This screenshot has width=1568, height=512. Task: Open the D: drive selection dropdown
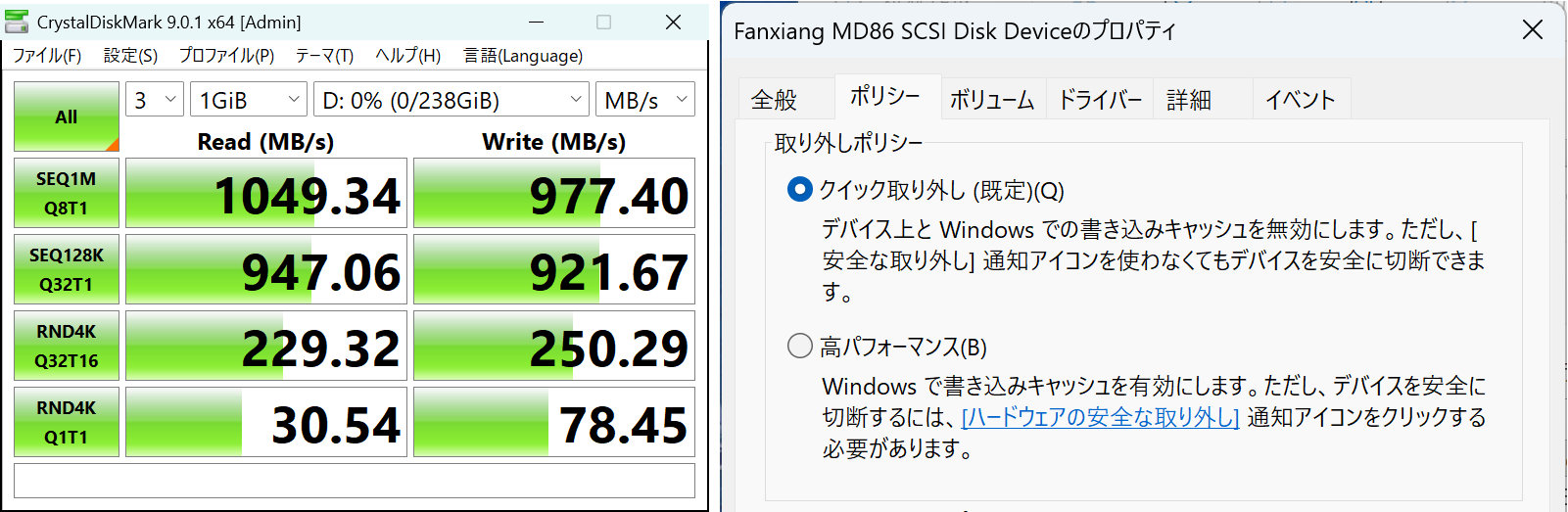(451, 100)
